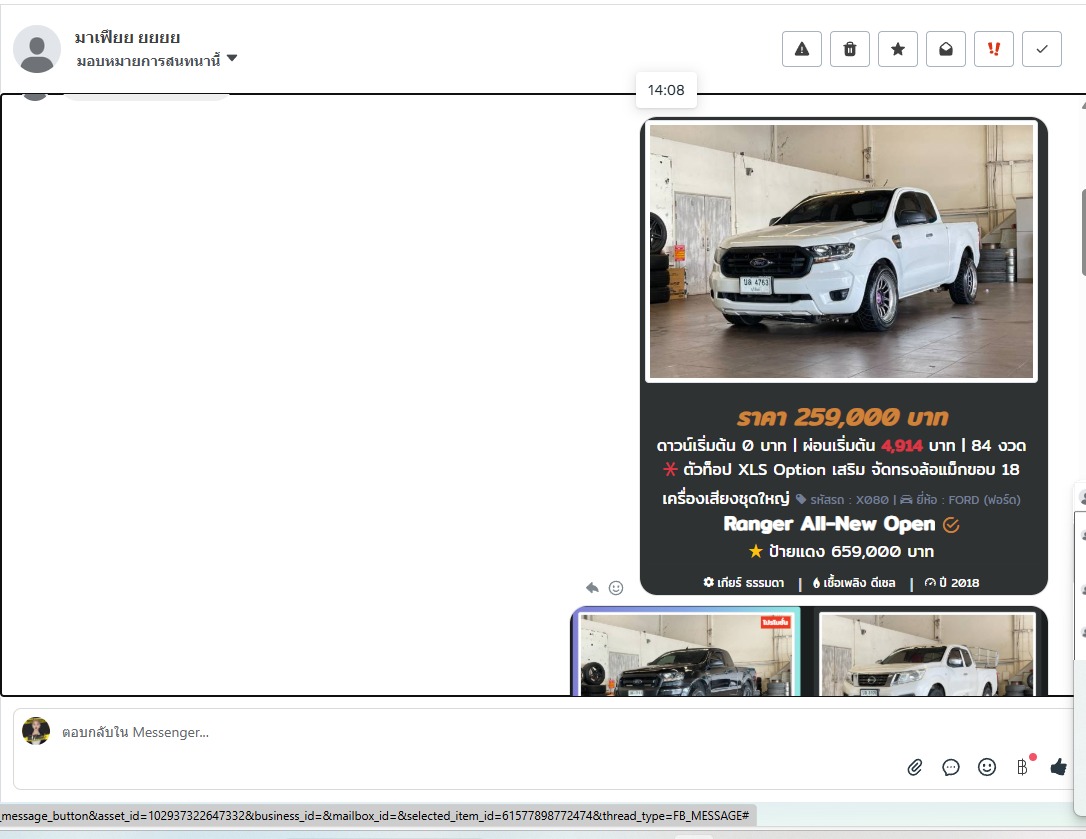
Task: Click the spam warning triangle icon
Action: [x=801, y=49]
